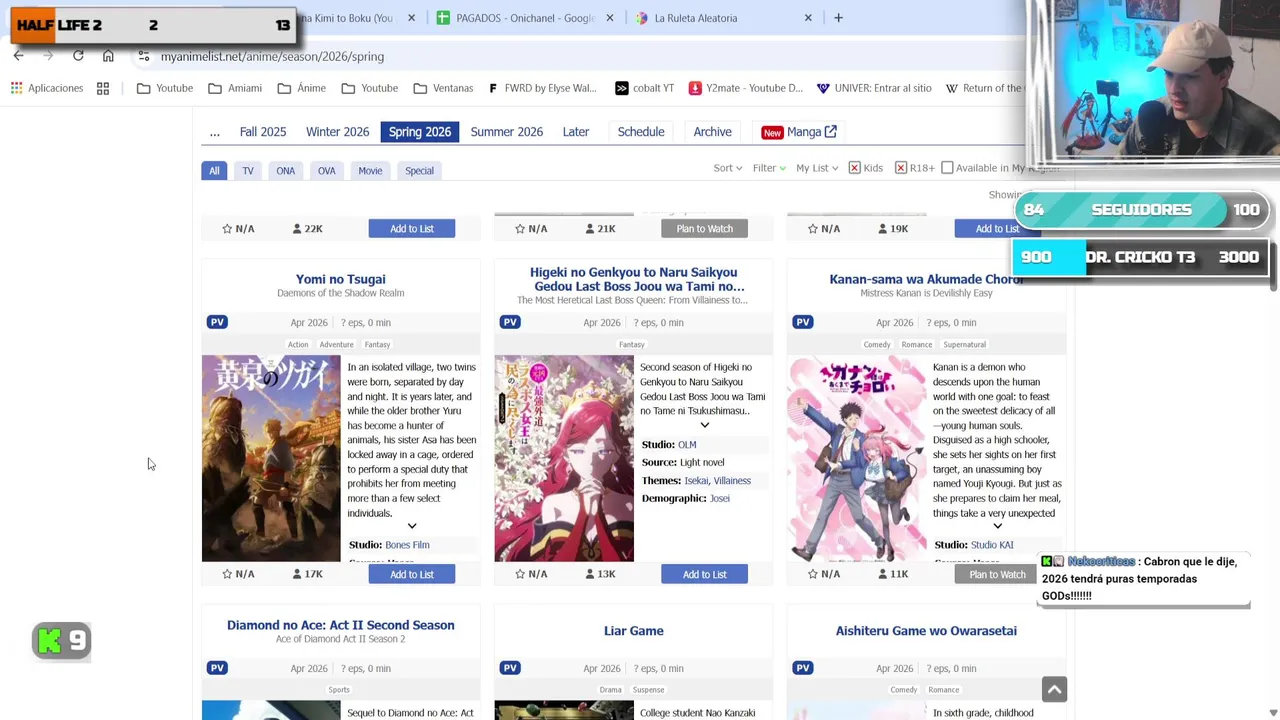Open the Amiami bookmark folder
This screenshot has height=720, width=1280.
235,88
